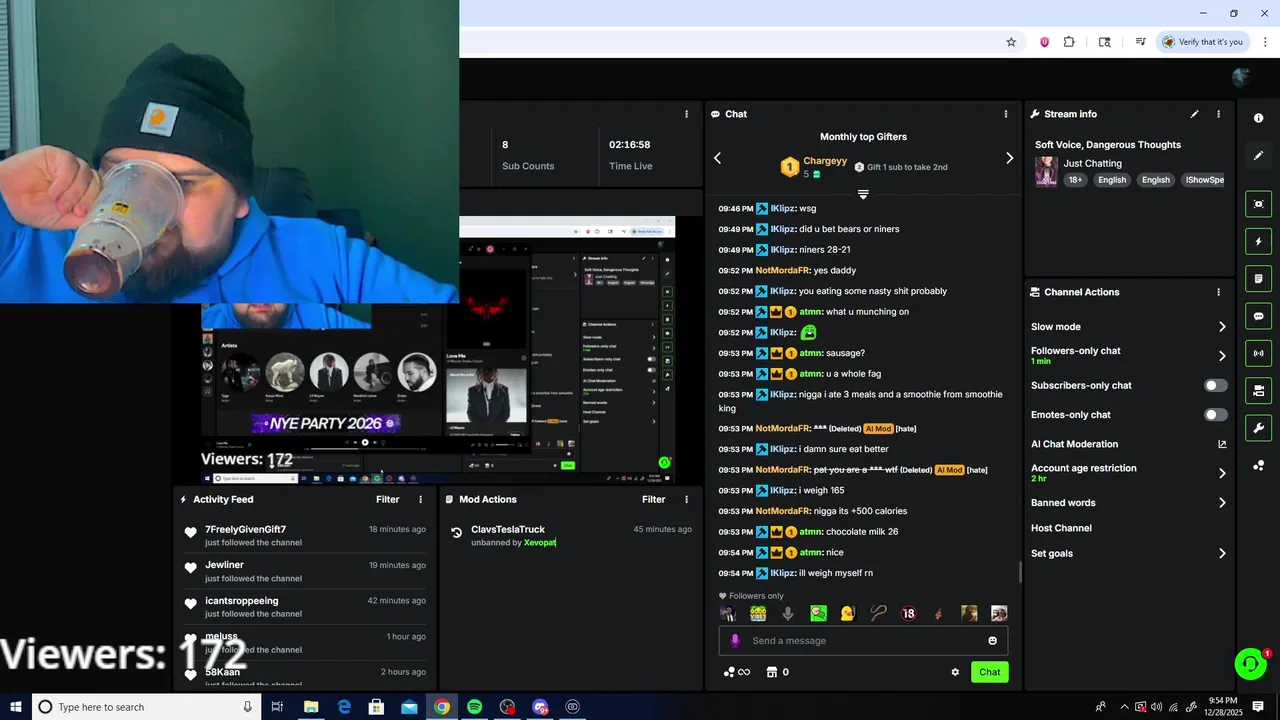Click the chat bubble icon in right sidebar

[x=1258, y=316]
